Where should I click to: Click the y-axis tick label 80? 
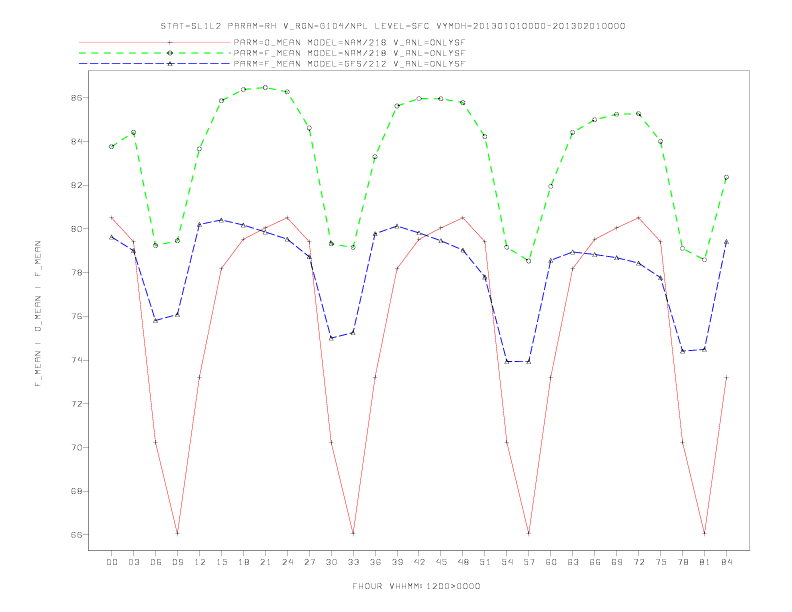coord(77,229)
